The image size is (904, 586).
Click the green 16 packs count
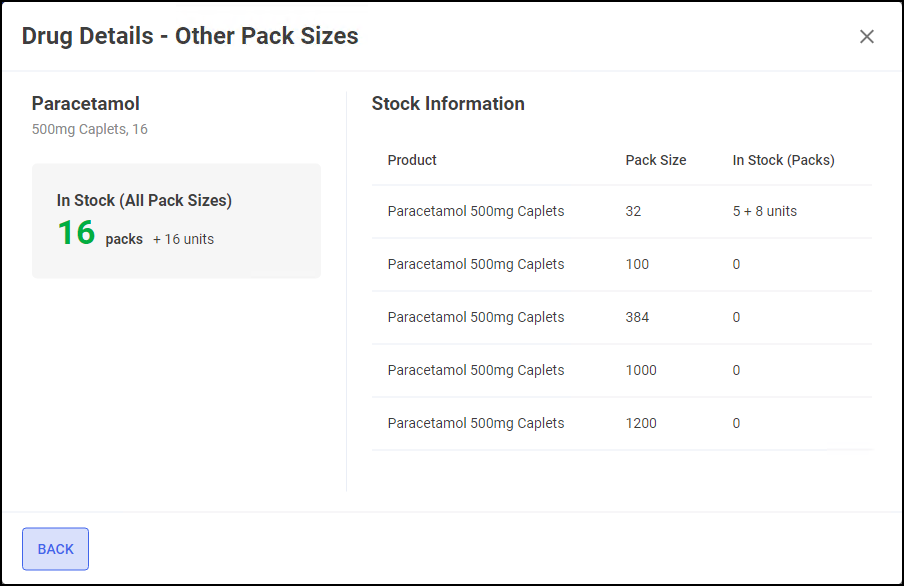tap(76, 233)
